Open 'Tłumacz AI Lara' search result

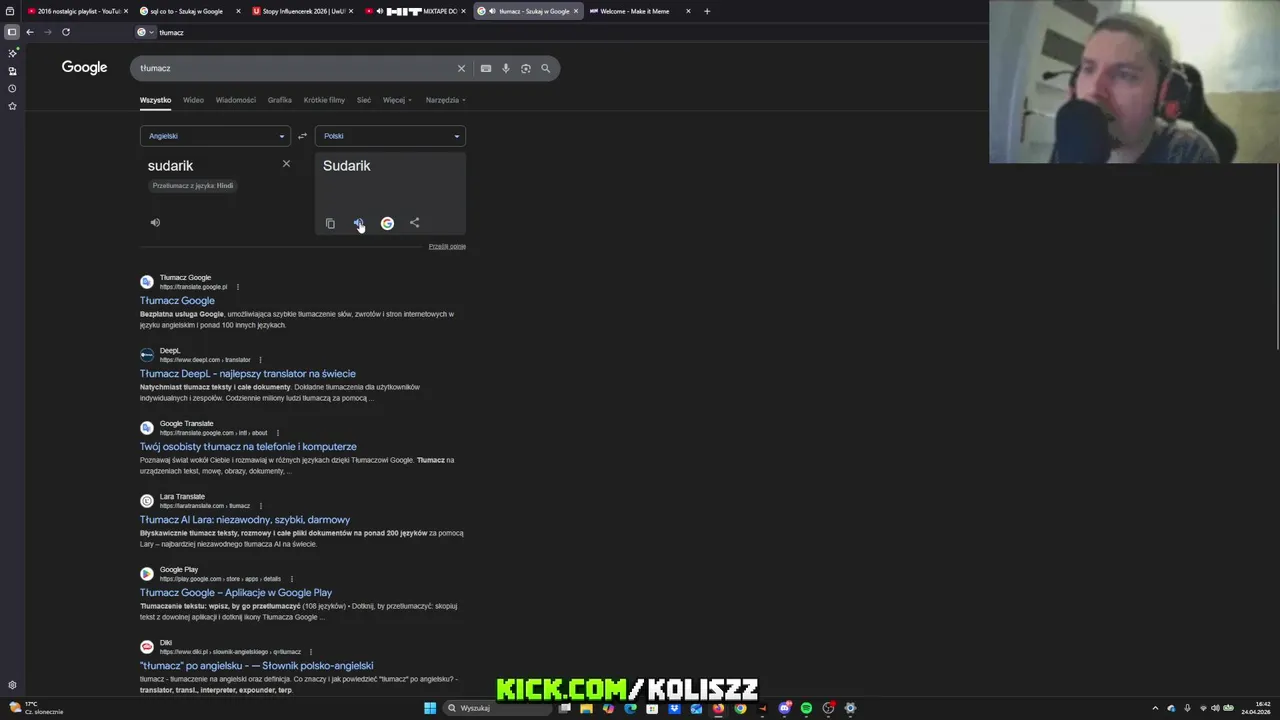pyautogui.click(x=245, y=520)
